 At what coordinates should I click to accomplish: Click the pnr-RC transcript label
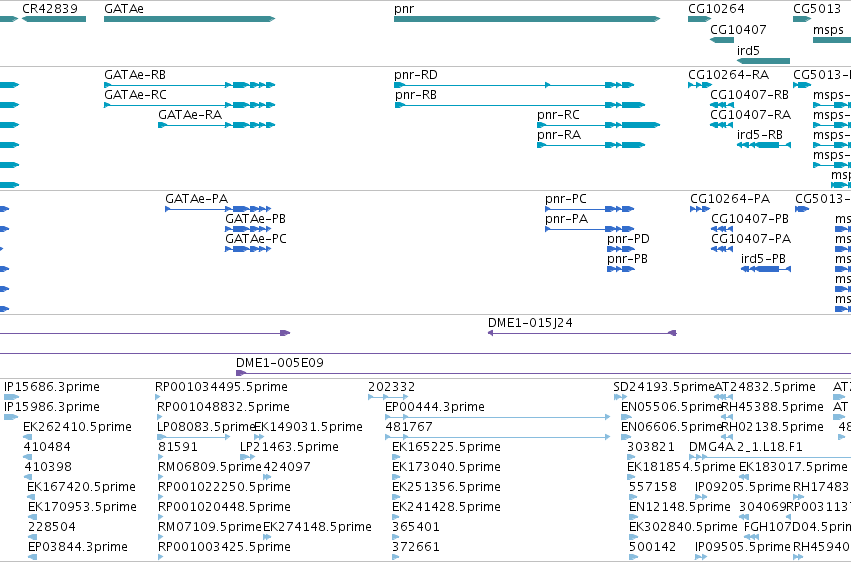tap(558, 115)
